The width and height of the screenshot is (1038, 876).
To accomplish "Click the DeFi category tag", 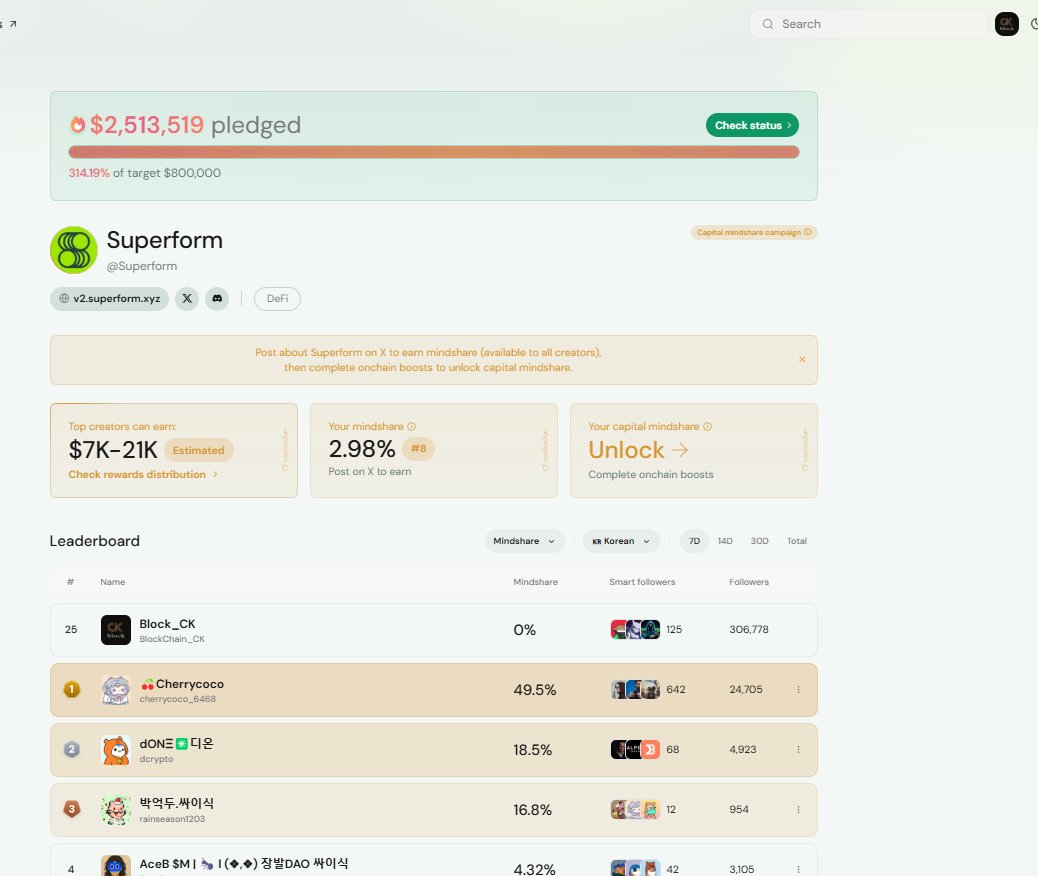I will (x=277, y=299).
